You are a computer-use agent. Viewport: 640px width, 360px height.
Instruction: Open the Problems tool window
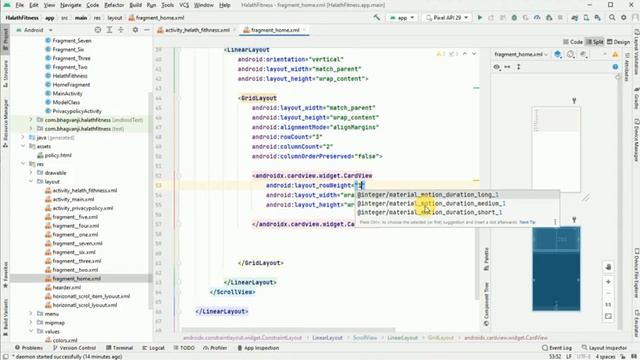pyautogui.click(x=29, y=348)
